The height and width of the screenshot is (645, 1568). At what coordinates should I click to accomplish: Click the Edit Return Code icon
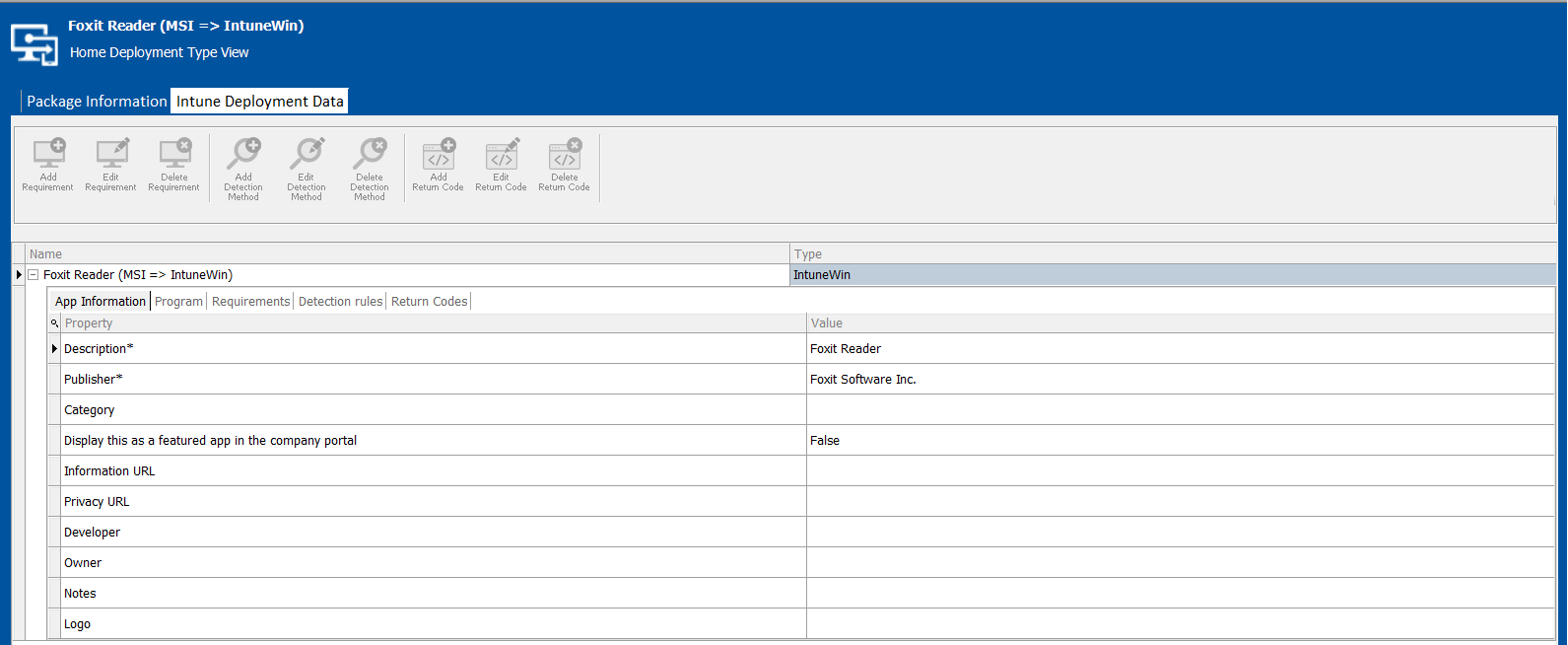pyautogui.click(x=502, y=155)
